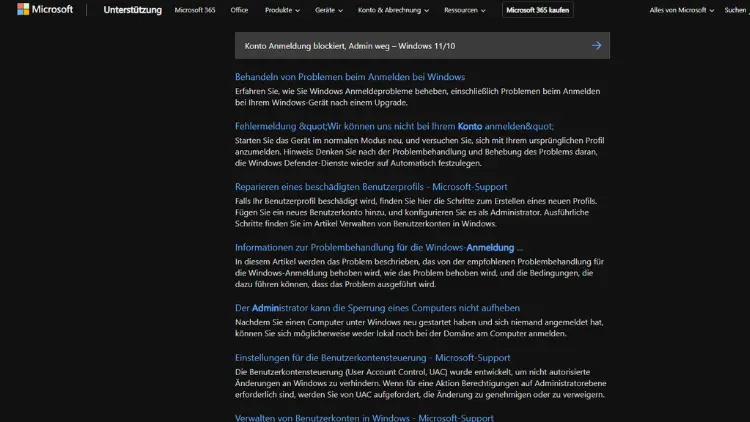750x422 pixels.
Task: Expand the Geräte dropdown
Action: click(x=329, y=10)
